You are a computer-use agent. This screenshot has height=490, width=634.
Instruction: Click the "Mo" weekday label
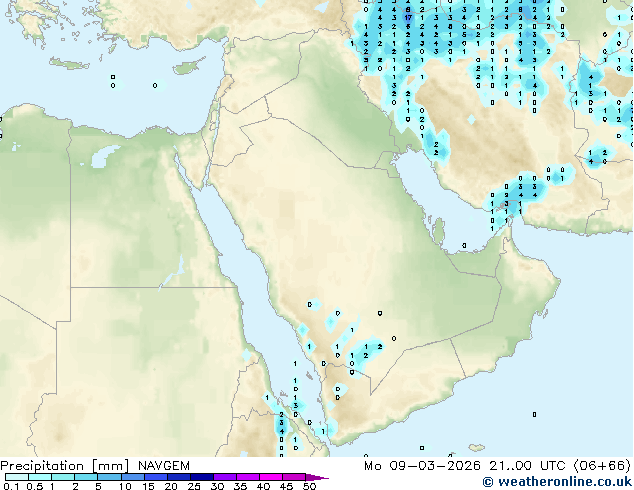tap(372, 466)
